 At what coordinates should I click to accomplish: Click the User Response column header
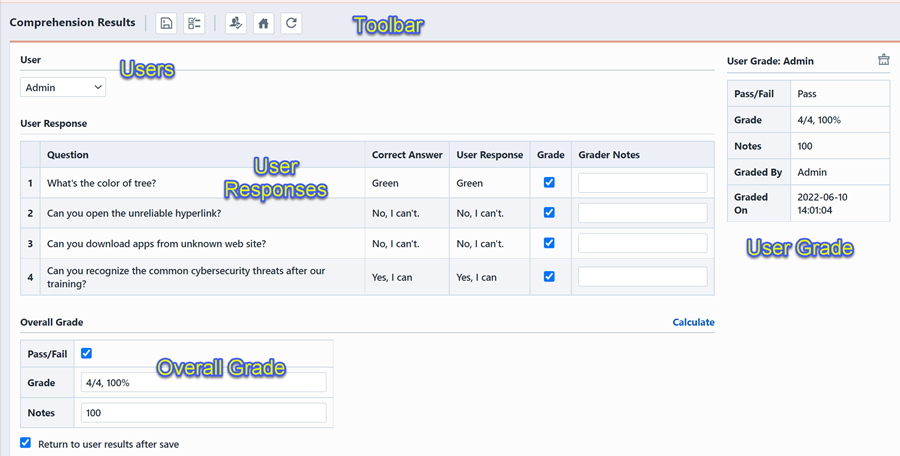click(490, 155)
